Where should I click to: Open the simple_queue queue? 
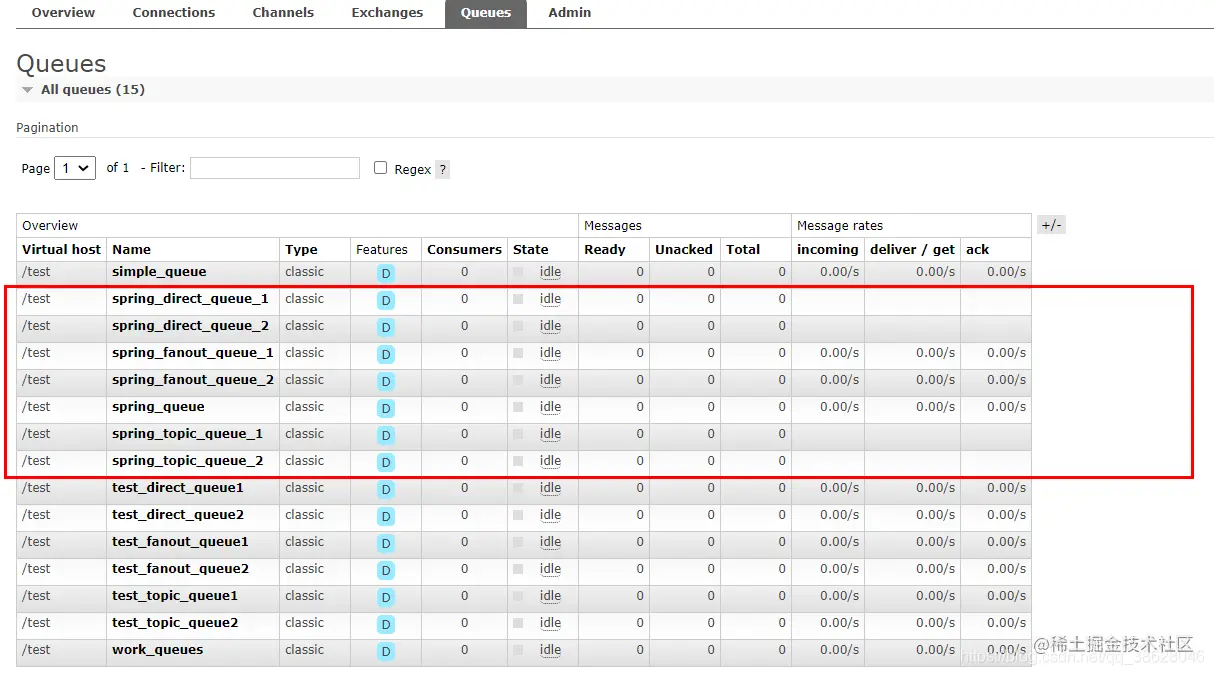tap(159, 272)
